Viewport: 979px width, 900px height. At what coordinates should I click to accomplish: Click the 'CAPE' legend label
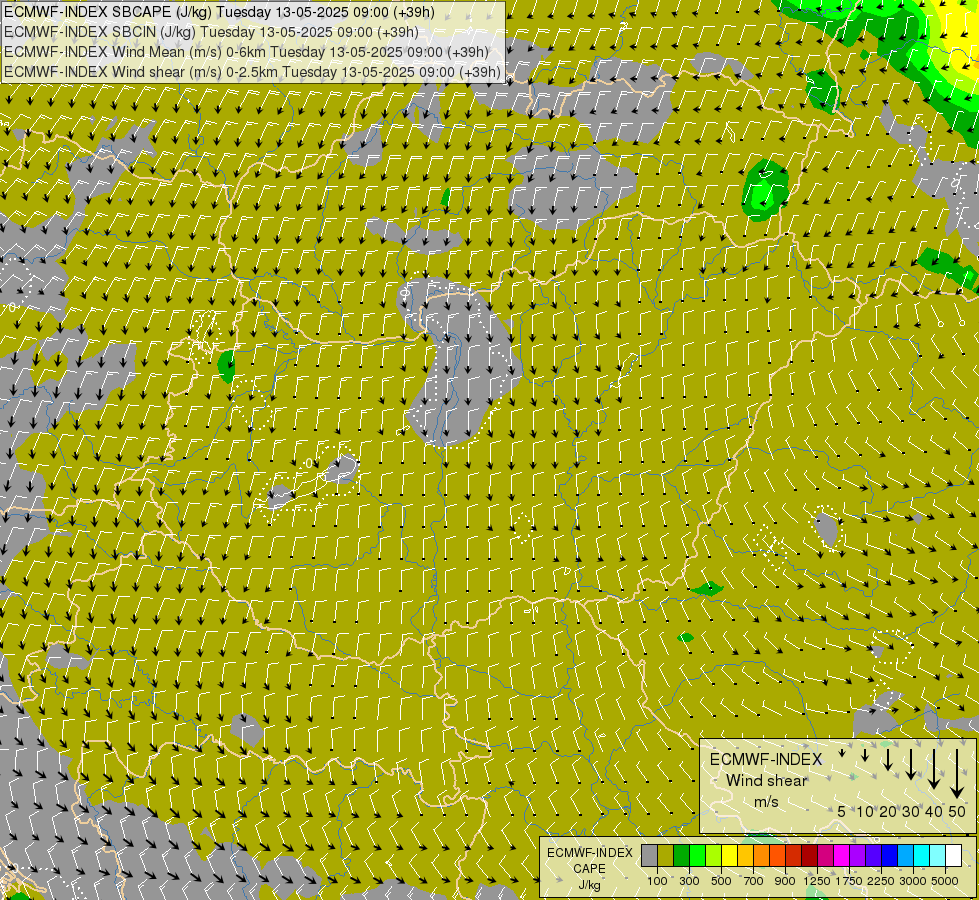click(x=589, y=869)
